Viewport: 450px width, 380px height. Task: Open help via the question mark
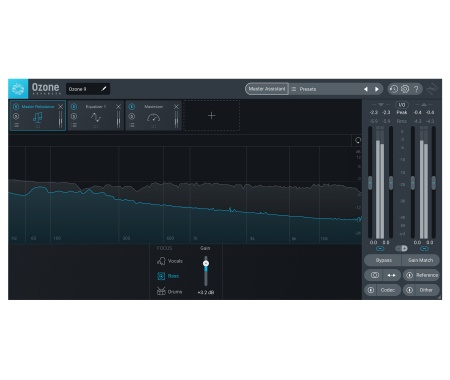tap(416, 89)
